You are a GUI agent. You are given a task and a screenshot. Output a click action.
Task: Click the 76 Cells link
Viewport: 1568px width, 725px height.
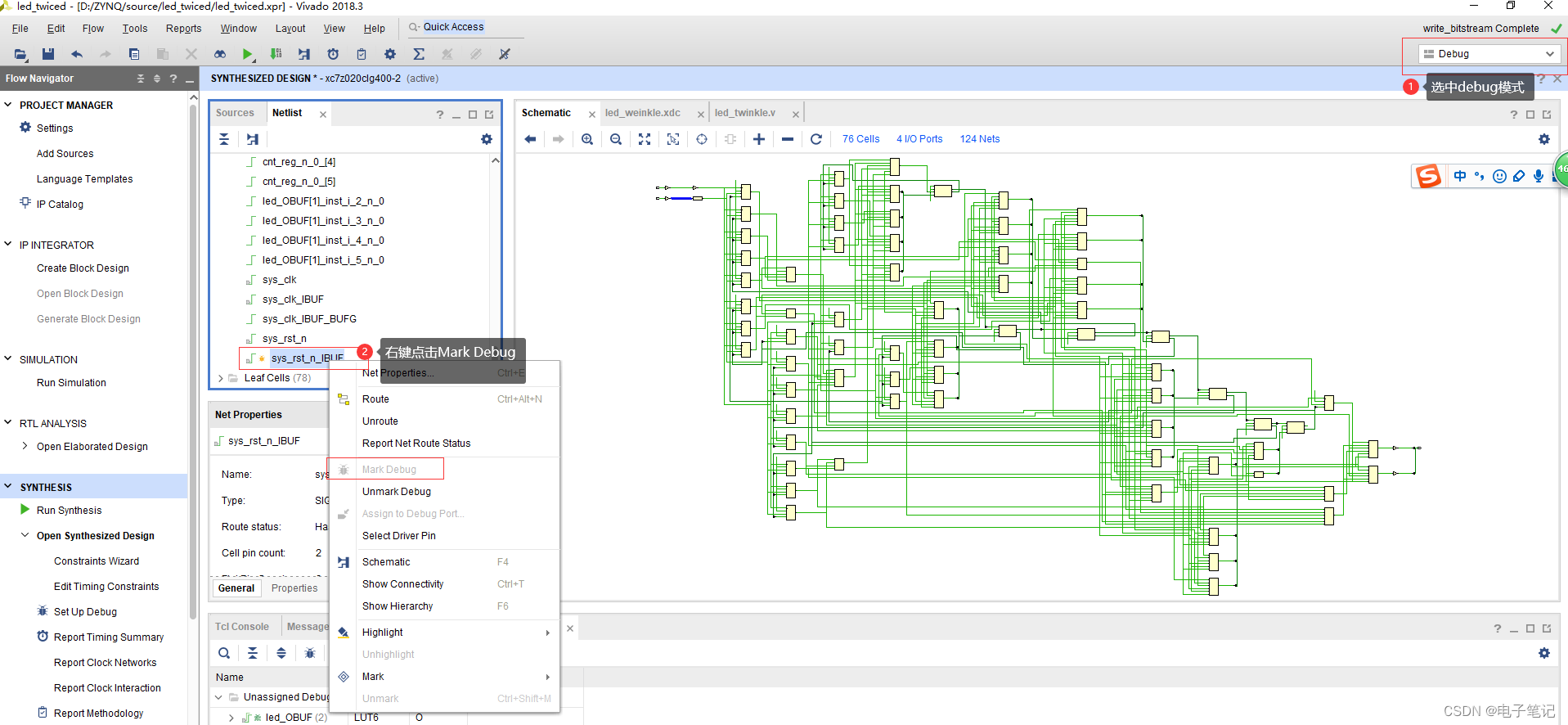(861, 139)
